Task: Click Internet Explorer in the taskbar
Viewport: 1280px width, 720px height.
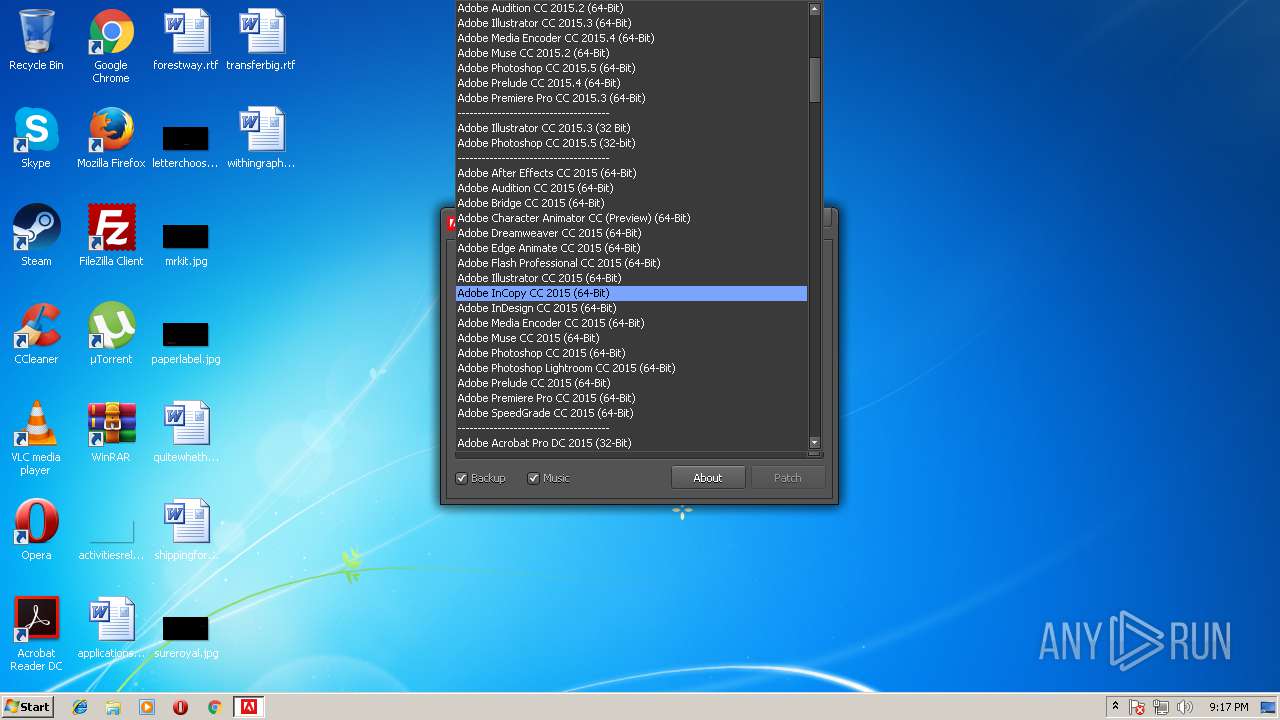Action: (80, 707)
